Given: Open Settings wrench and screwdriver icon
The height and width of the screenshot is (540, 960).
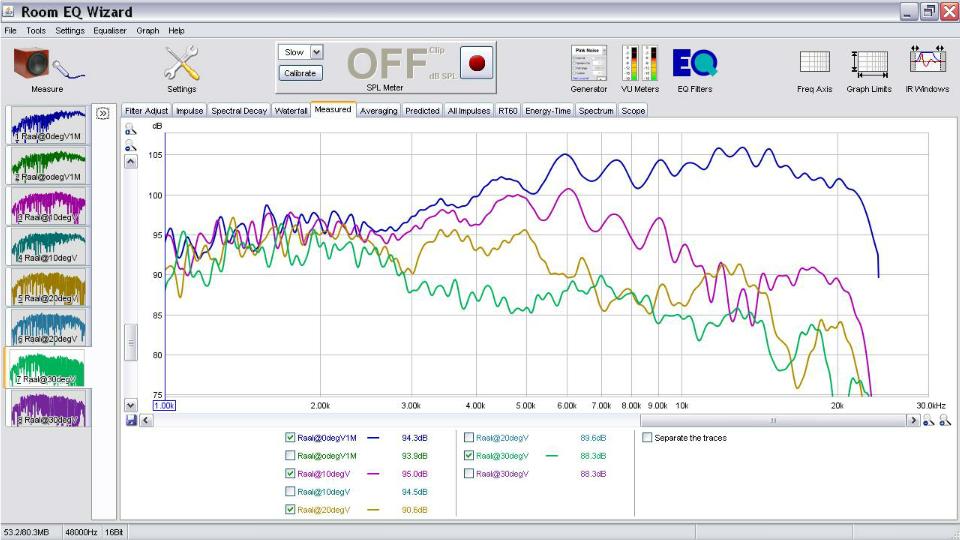Looking at the screenshot, I should [181, 62].
